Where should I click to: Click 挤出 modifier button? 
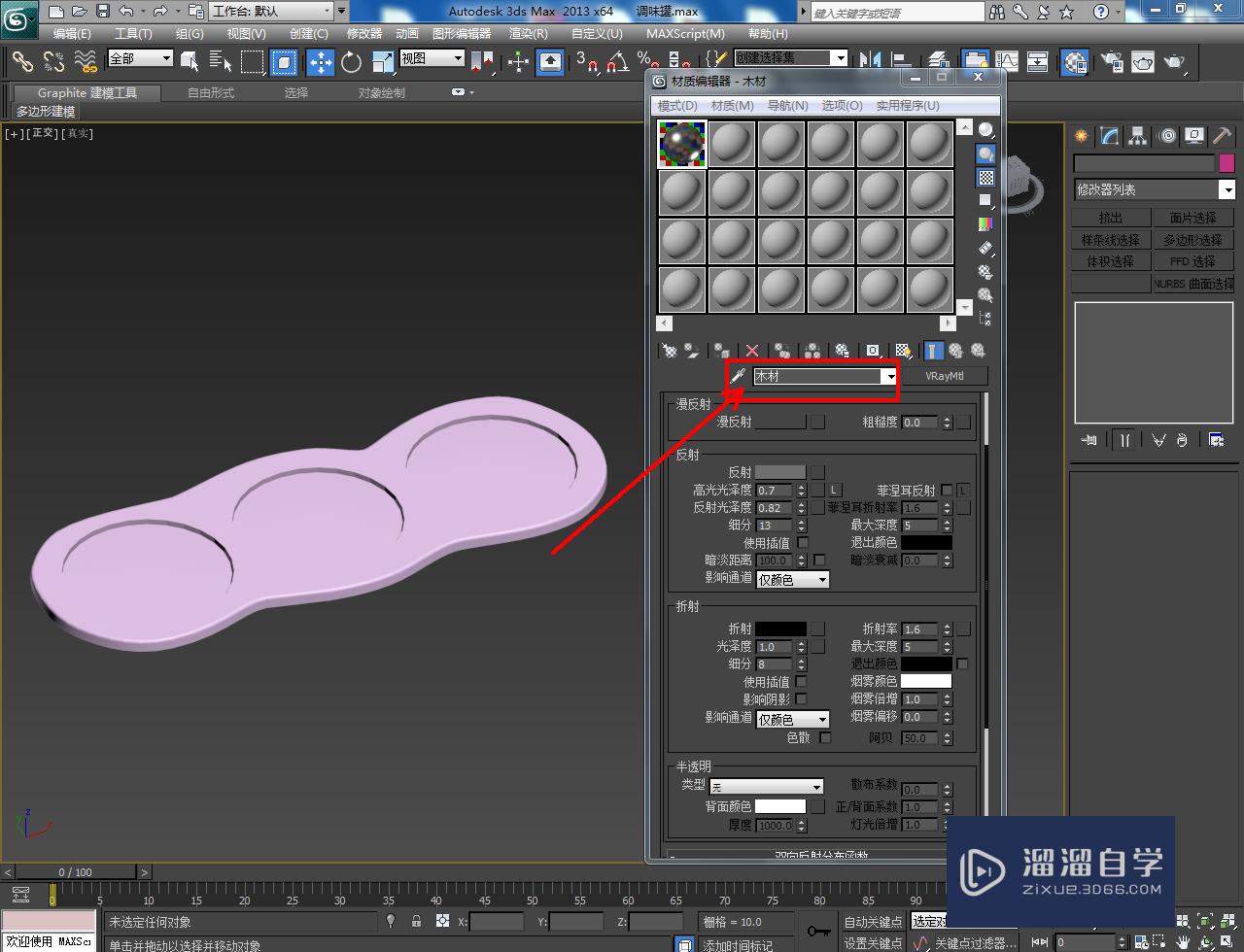pyautogui.click(x=1111, y=218)
